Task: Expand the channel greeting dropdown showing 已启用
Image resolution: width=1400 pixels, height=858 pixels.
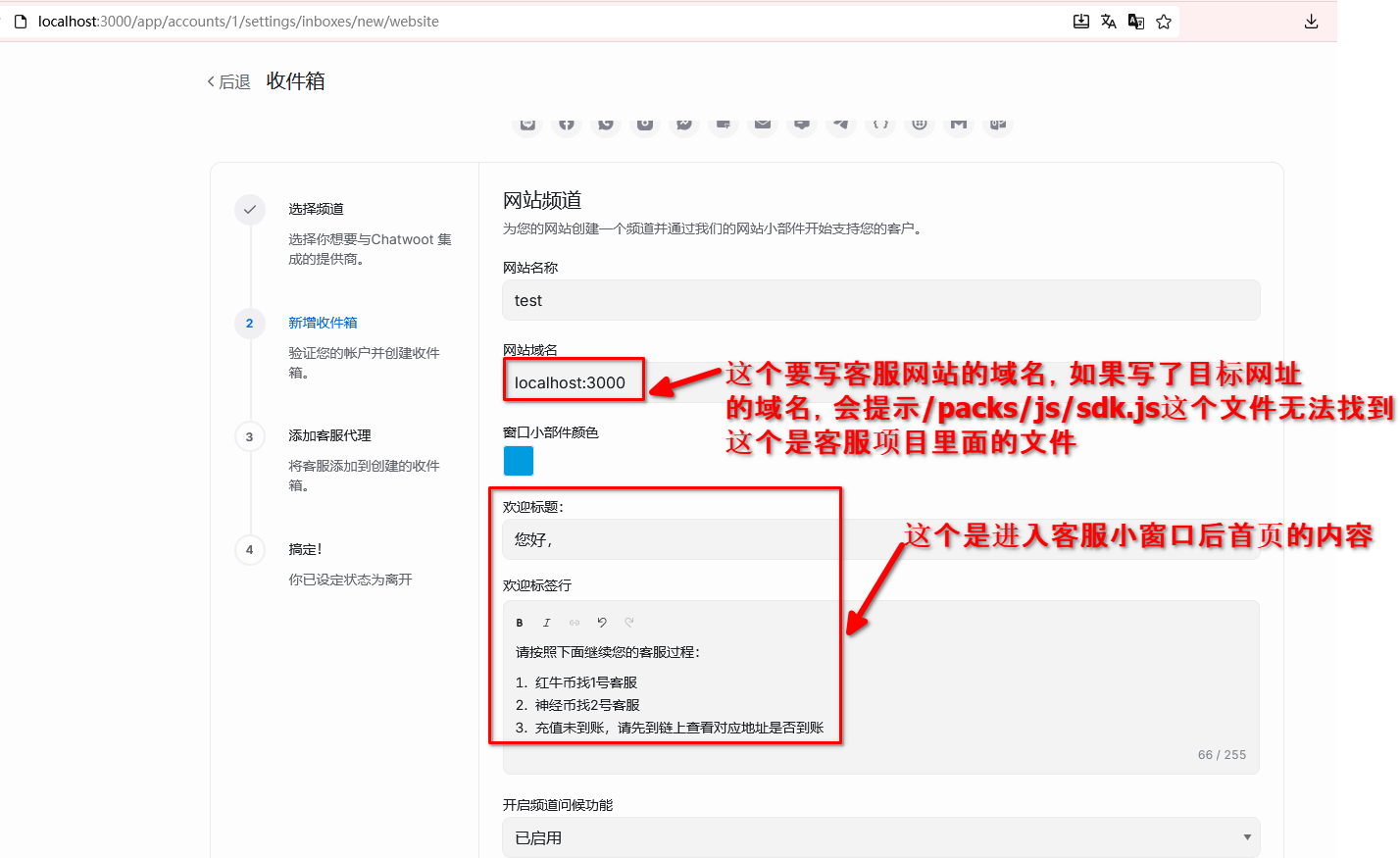Action: [880, 837]
